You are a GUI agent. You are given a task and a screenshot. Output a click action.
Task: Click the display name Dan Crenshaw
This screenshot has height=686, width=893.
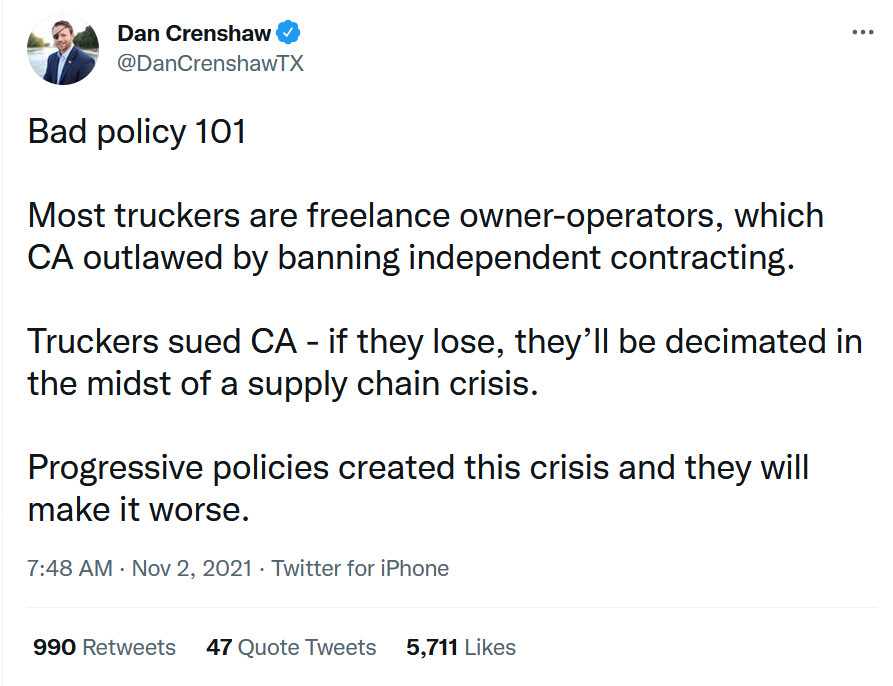tap(194, 34)
